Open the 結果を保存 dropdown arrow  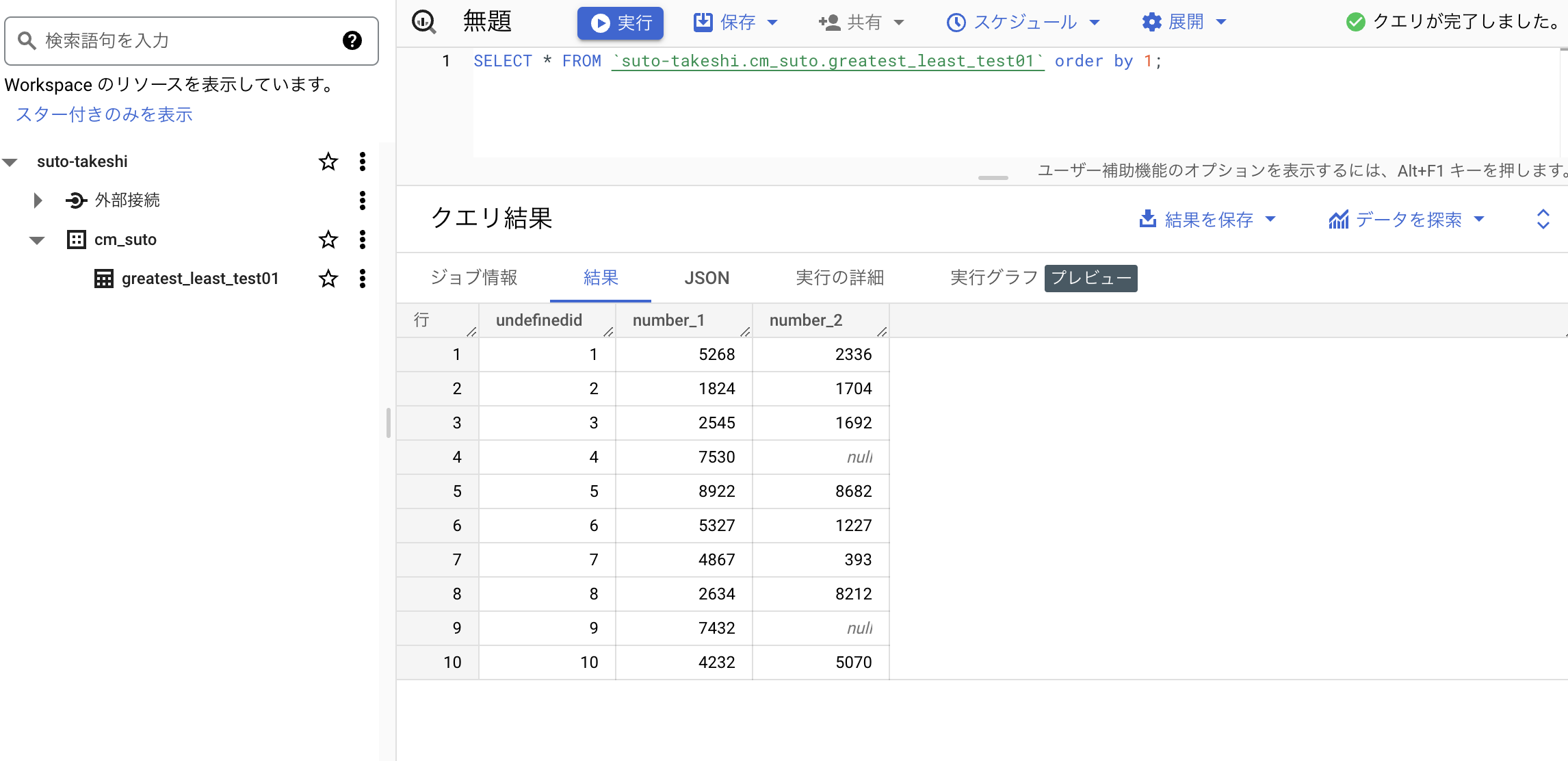tap(1270, 219)
